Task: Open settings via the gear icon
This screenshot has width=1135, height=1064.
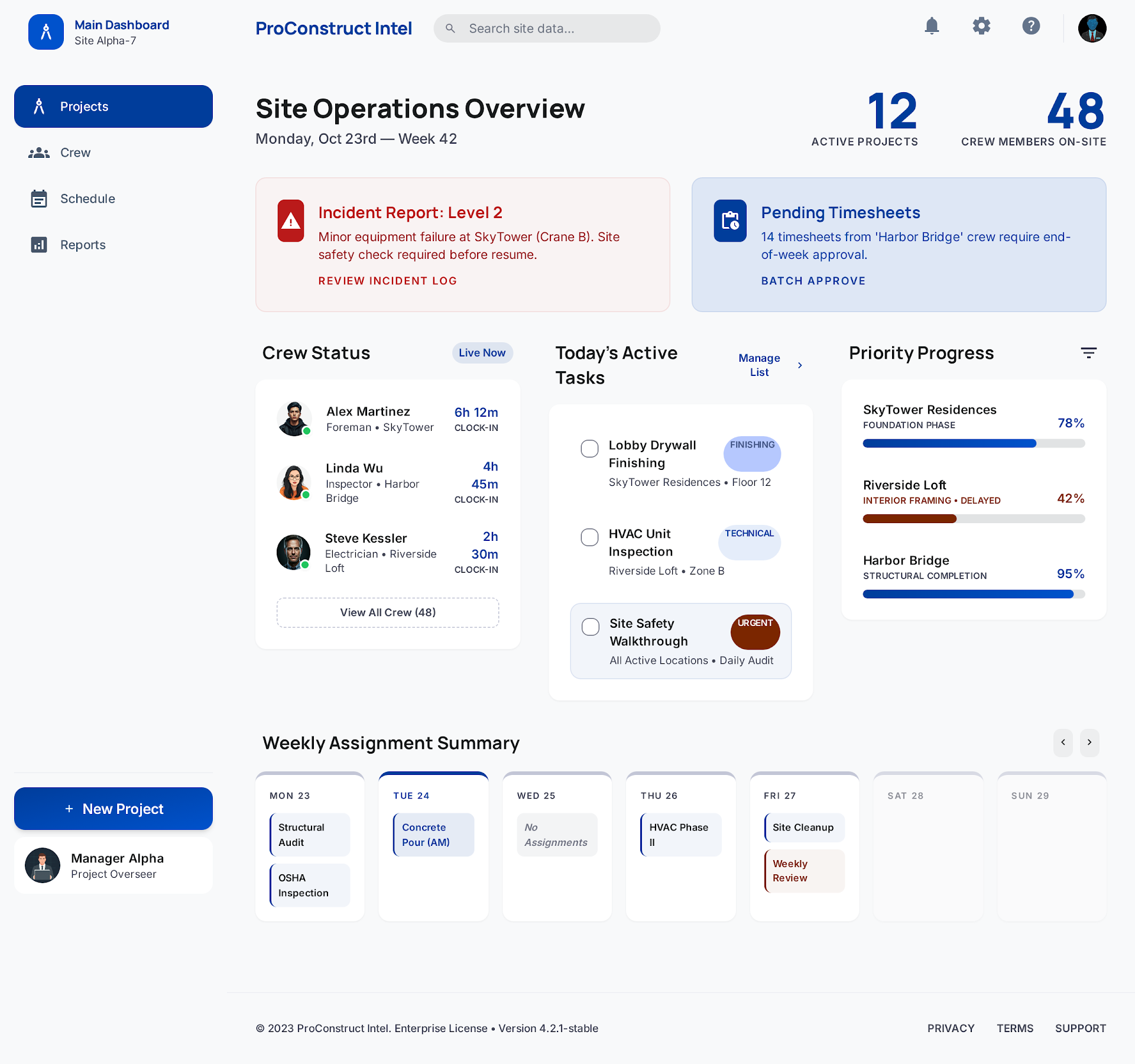Action: click(981, 26)
